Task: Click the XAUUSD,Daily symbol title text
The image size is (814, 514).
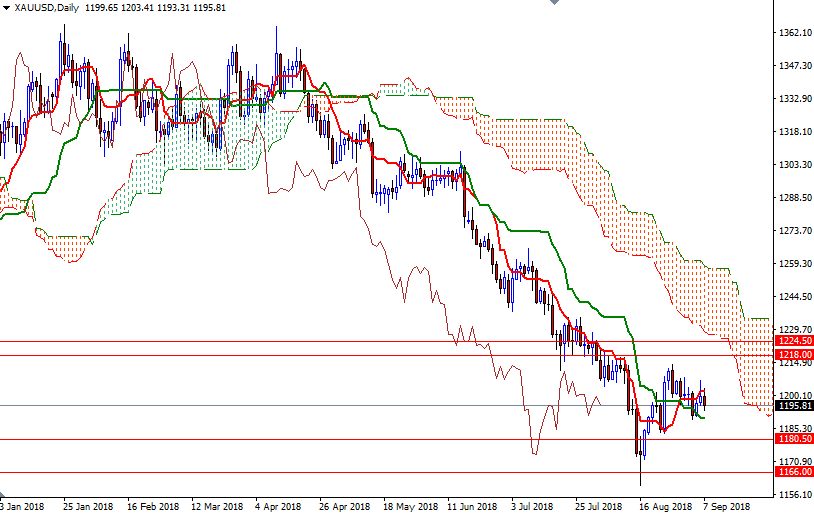Action: (x=50, y=8)
